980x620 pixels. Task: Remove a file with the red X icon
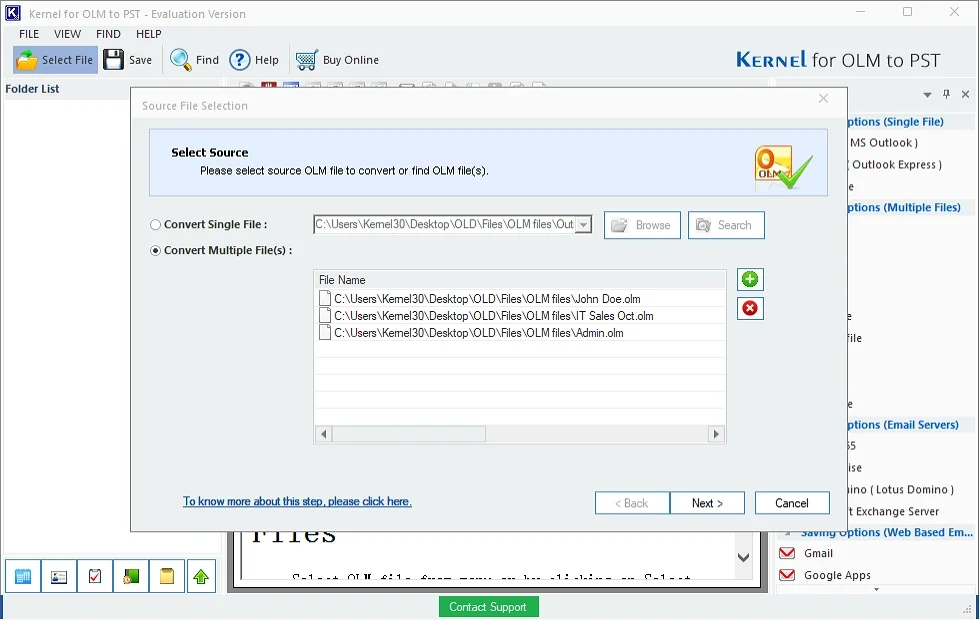[750, 308]
